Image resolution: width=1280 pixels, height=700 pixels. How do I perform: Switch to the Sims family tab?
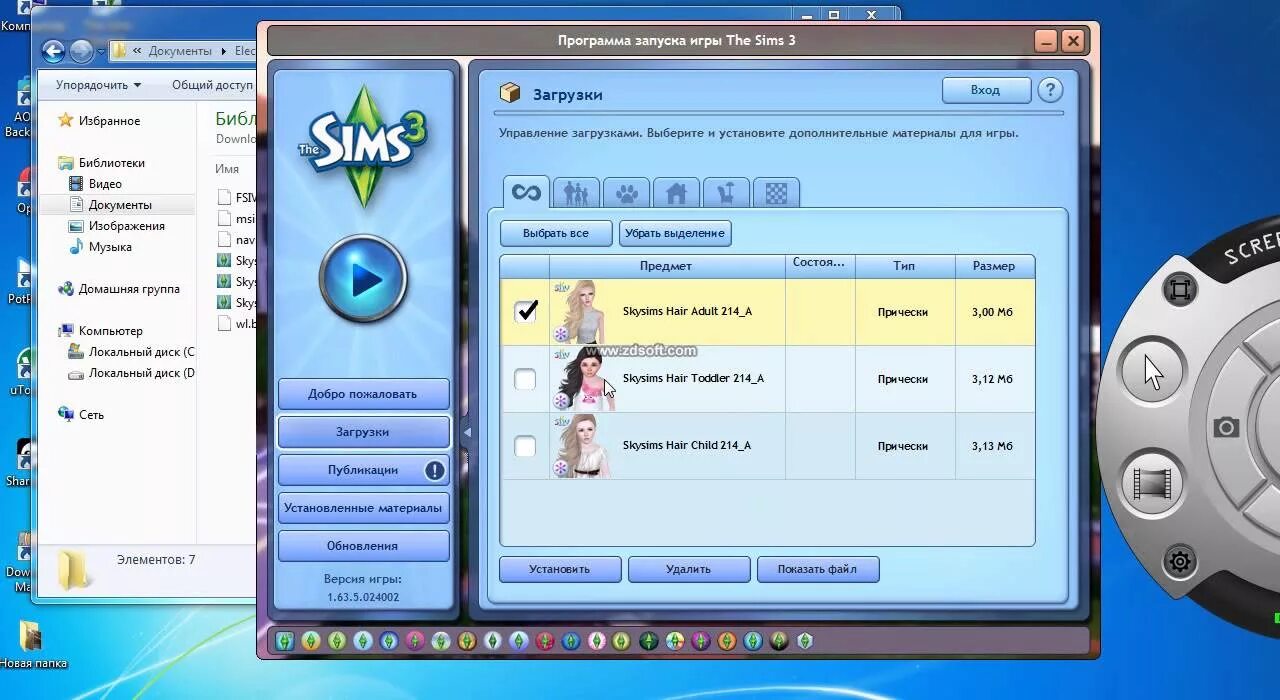(576, 192)
